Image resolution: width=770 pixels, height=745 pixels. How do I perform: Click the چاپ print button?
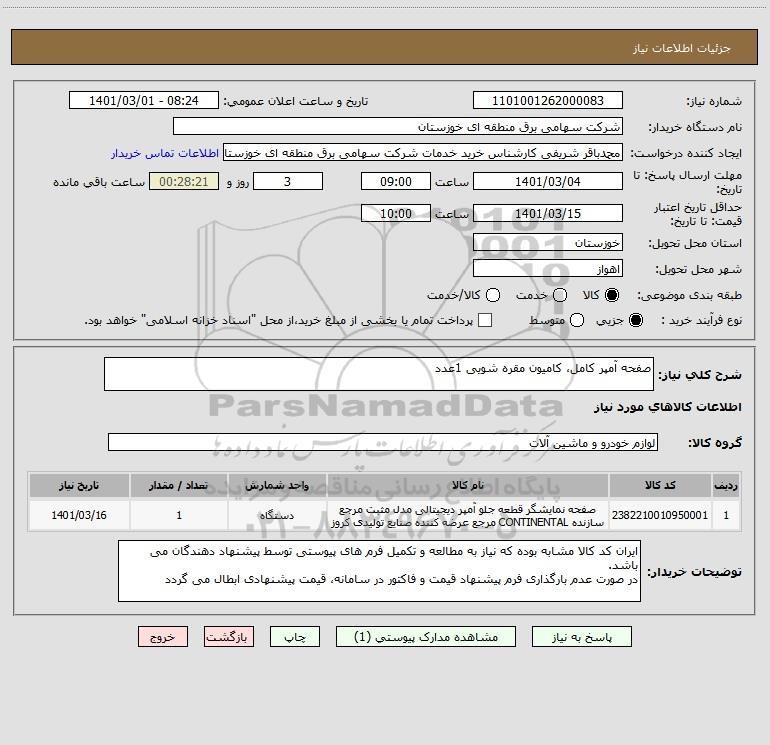(x=295, y=637)
